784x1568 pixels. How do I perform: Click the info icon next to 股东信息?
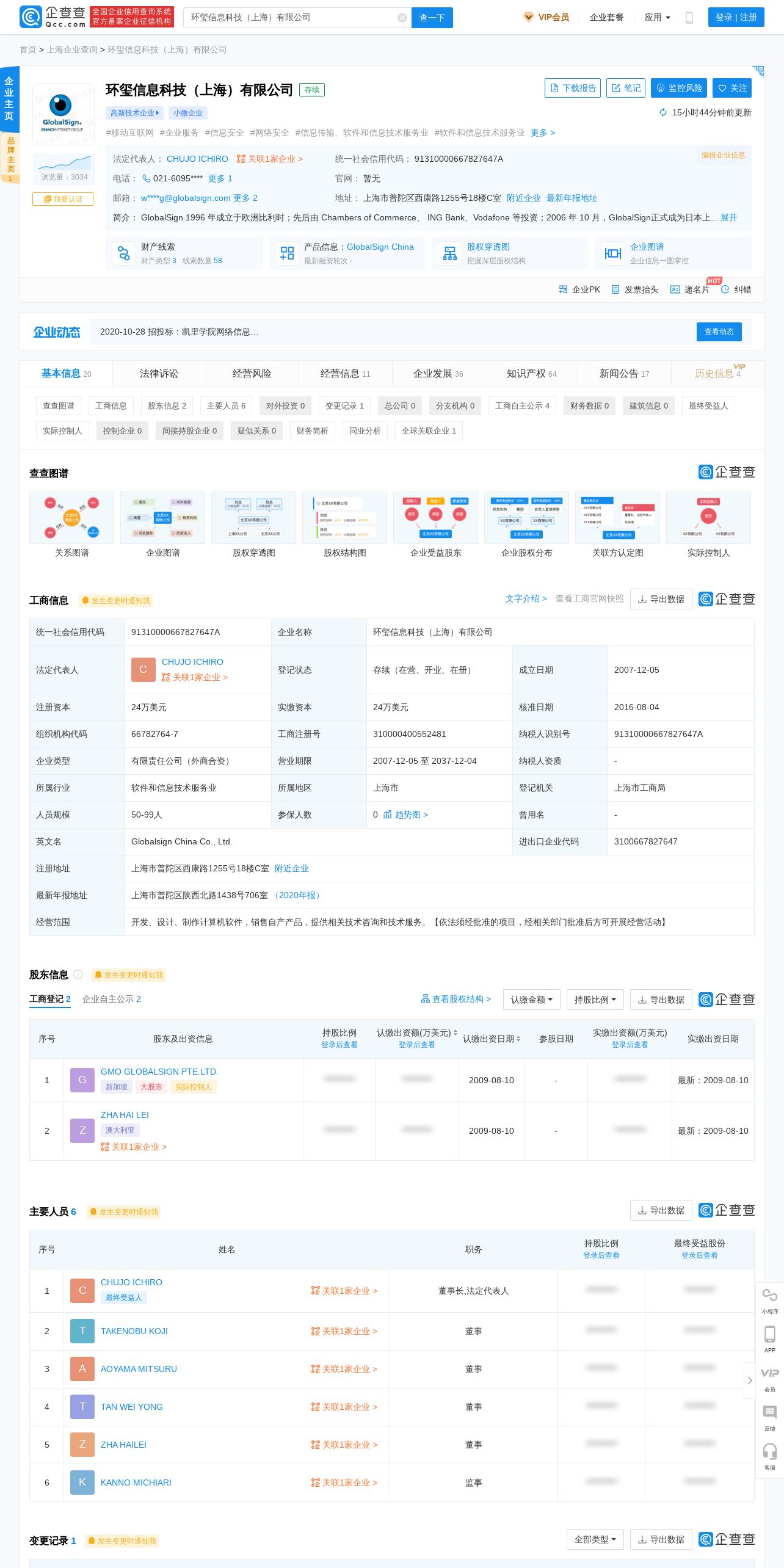pyautogui.click(x=78, y=975)
